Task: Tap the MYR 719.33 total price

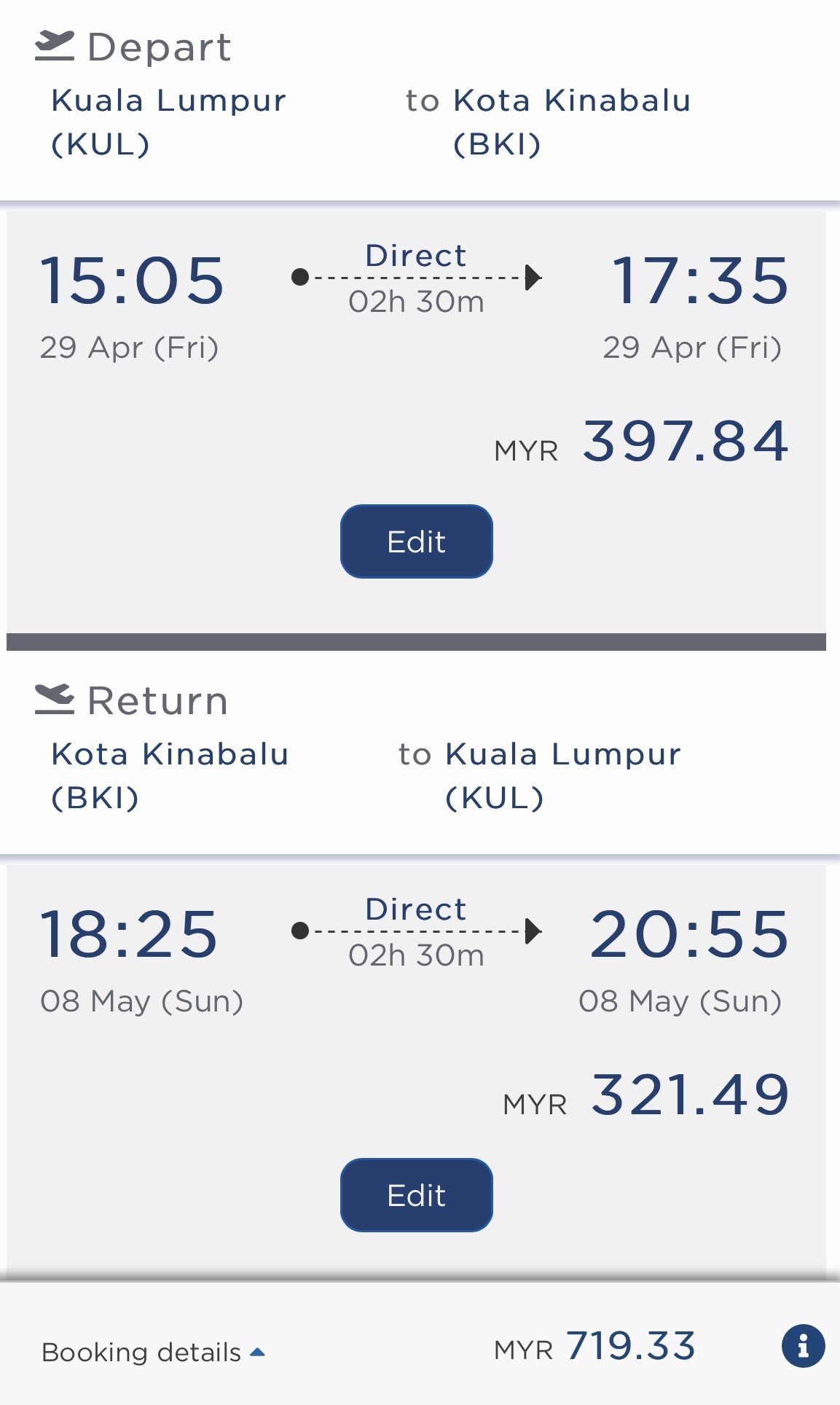Action: [x=594, y=1346]
